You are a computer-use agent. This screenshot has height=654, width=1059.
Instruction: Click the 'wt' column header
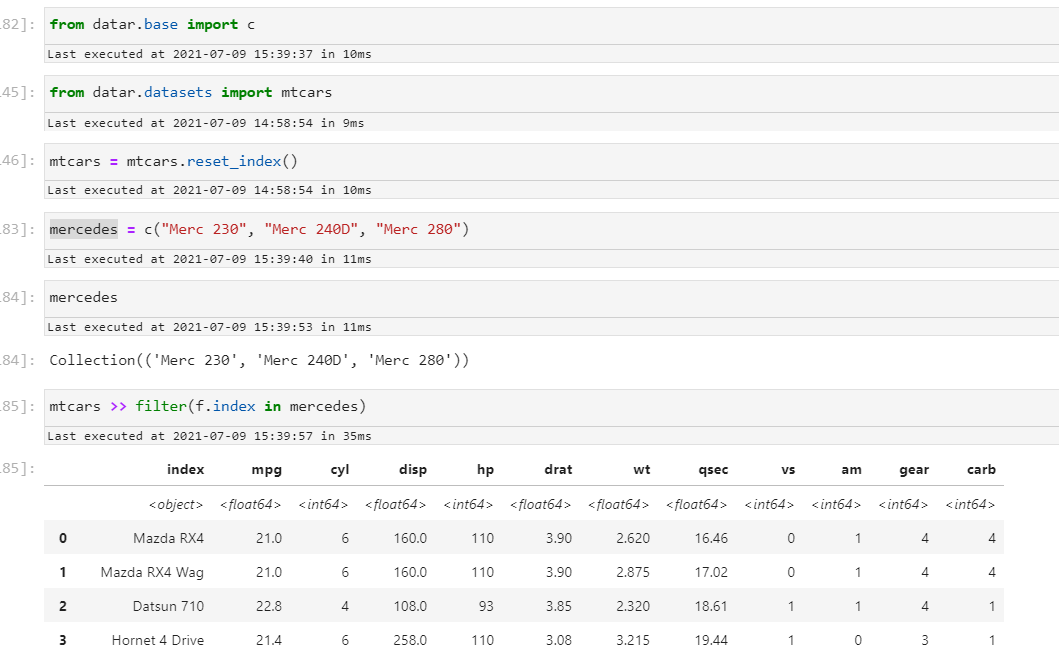tap(642, 470)
